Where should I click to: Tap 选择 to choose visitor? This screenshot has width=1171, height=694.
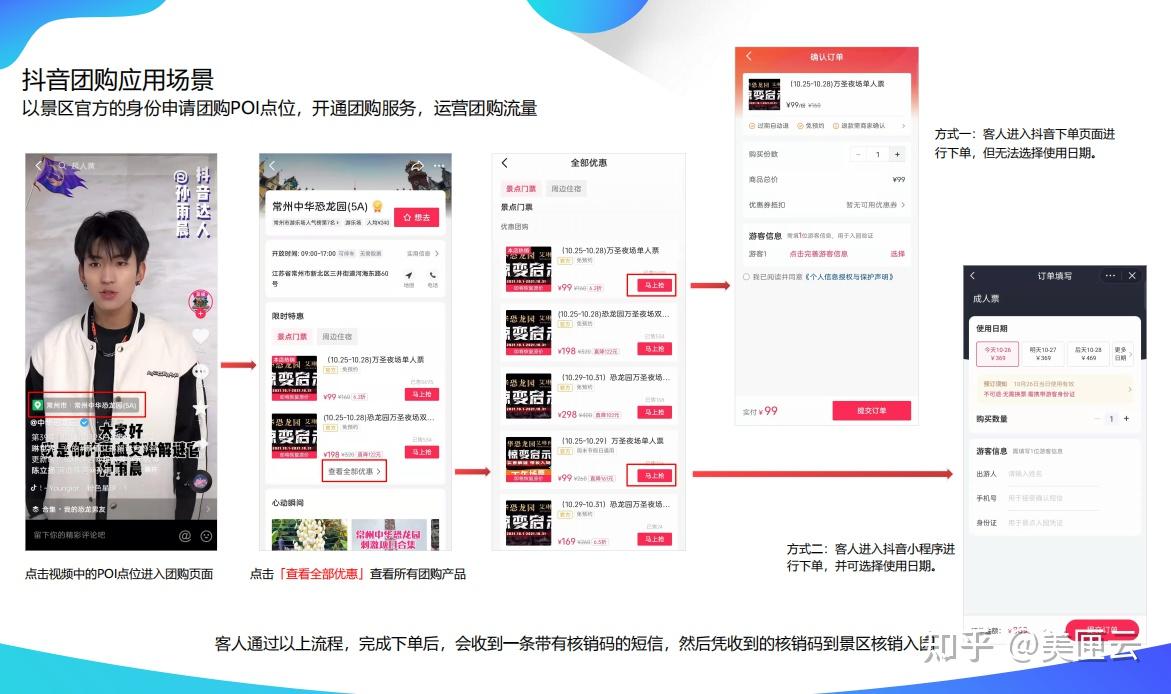click(898, 254)
